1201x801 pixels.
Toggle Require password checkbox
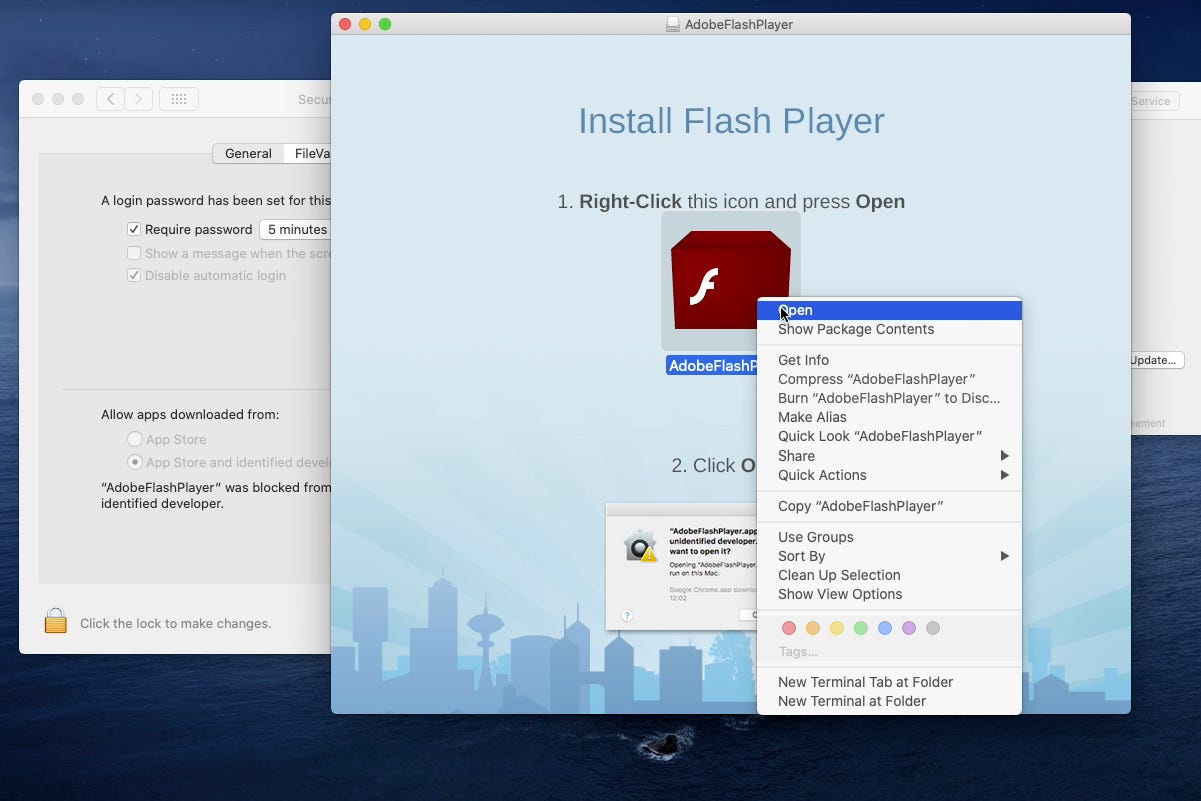[x=134, y=229]
